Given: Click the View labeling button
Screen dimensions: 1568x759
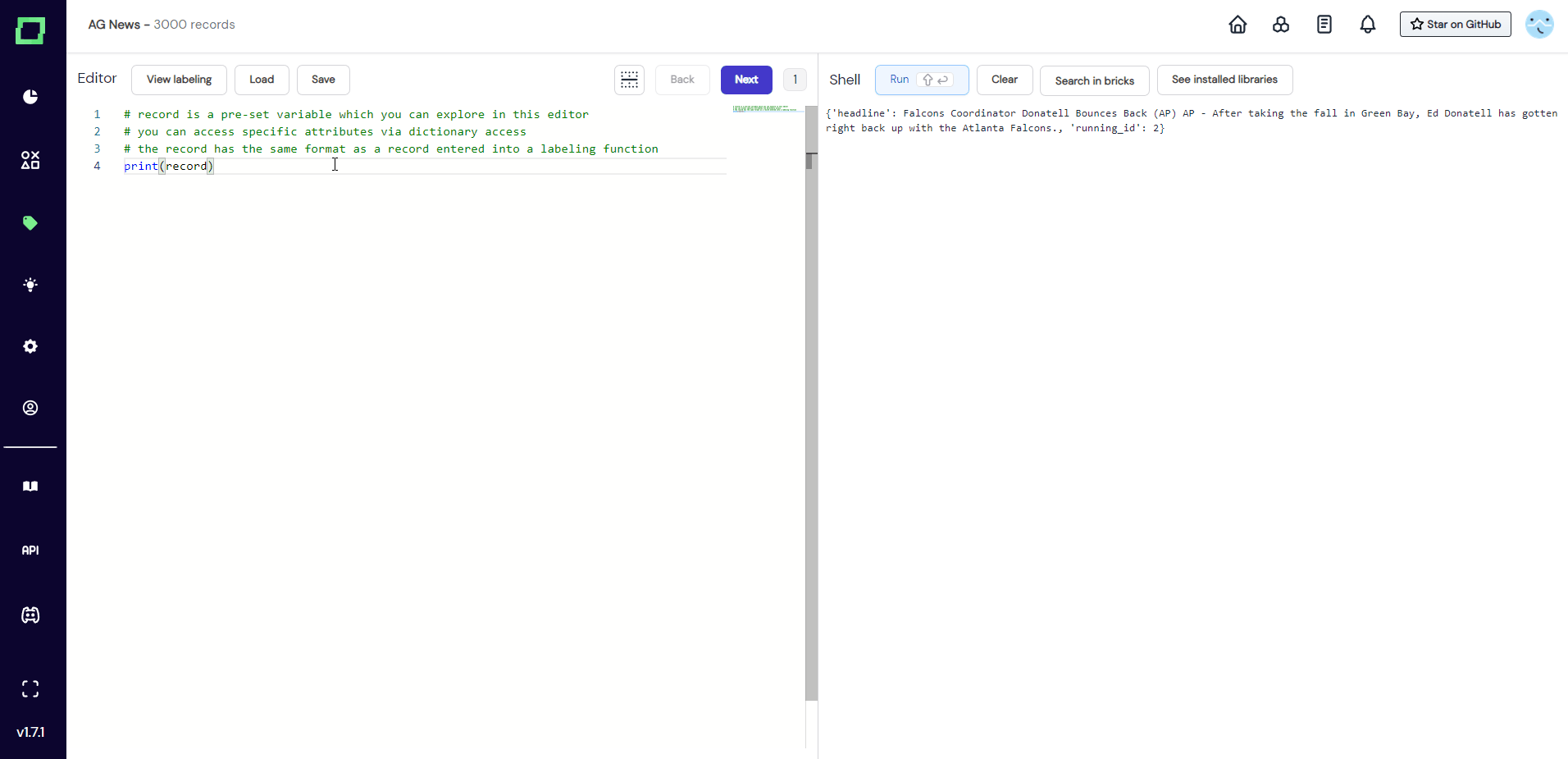Looking at the screenshot, I should click(179, 80).
